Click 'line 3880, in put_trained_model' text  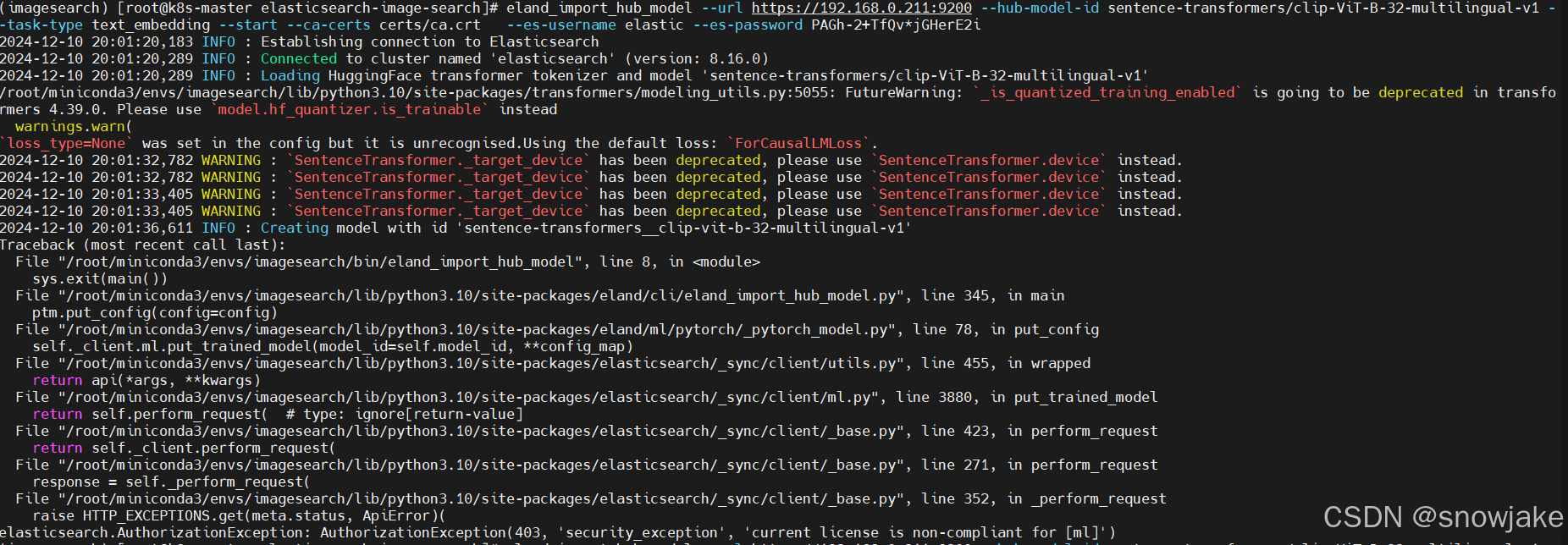click(1027, 398)
